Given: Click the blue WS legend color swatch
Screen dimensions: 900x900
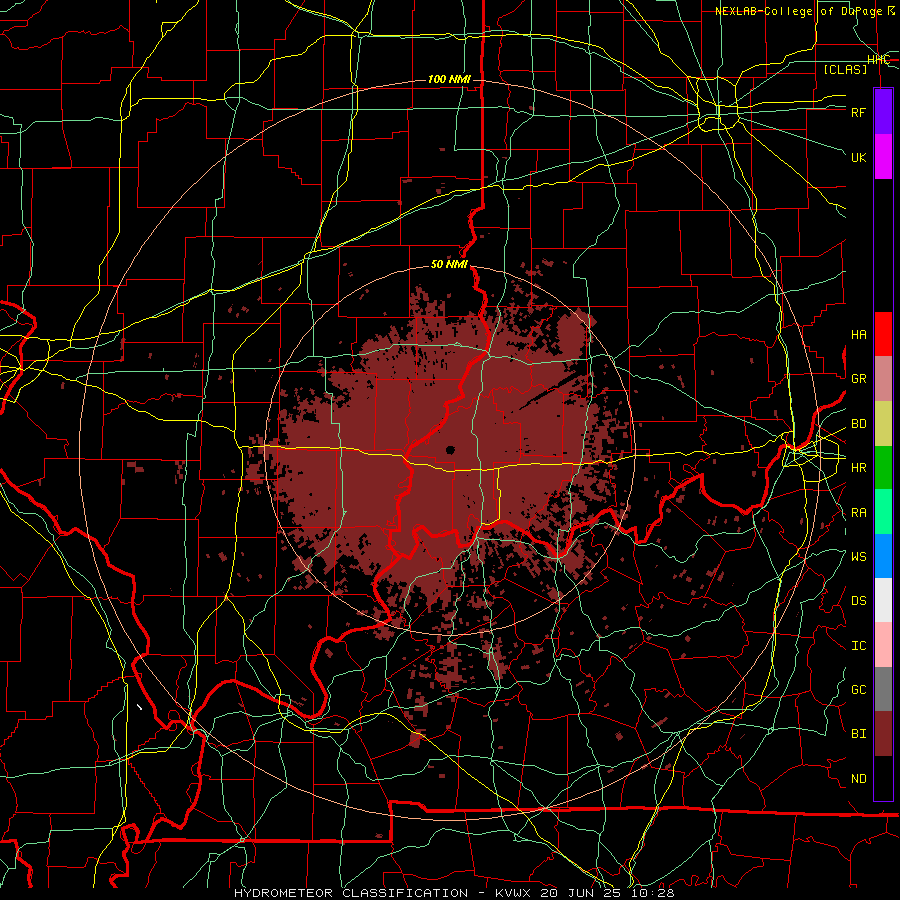Looking at the screenshot, I should pyautogui.click(x=883, y=556).
